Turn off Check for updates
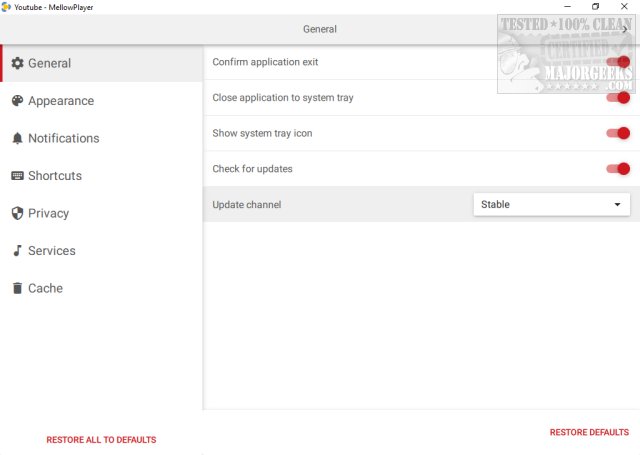Image resolution: width=640 pixels, height=455 pixels. (618, 169)
